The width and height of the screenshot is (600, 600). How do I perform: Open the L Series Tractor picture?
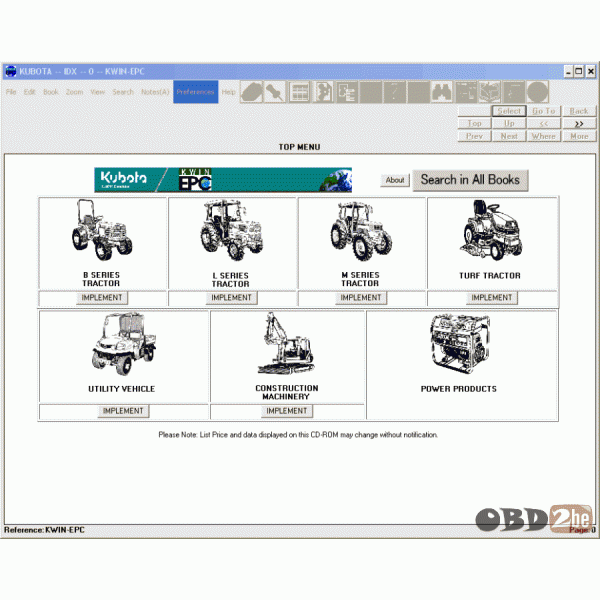232,230
